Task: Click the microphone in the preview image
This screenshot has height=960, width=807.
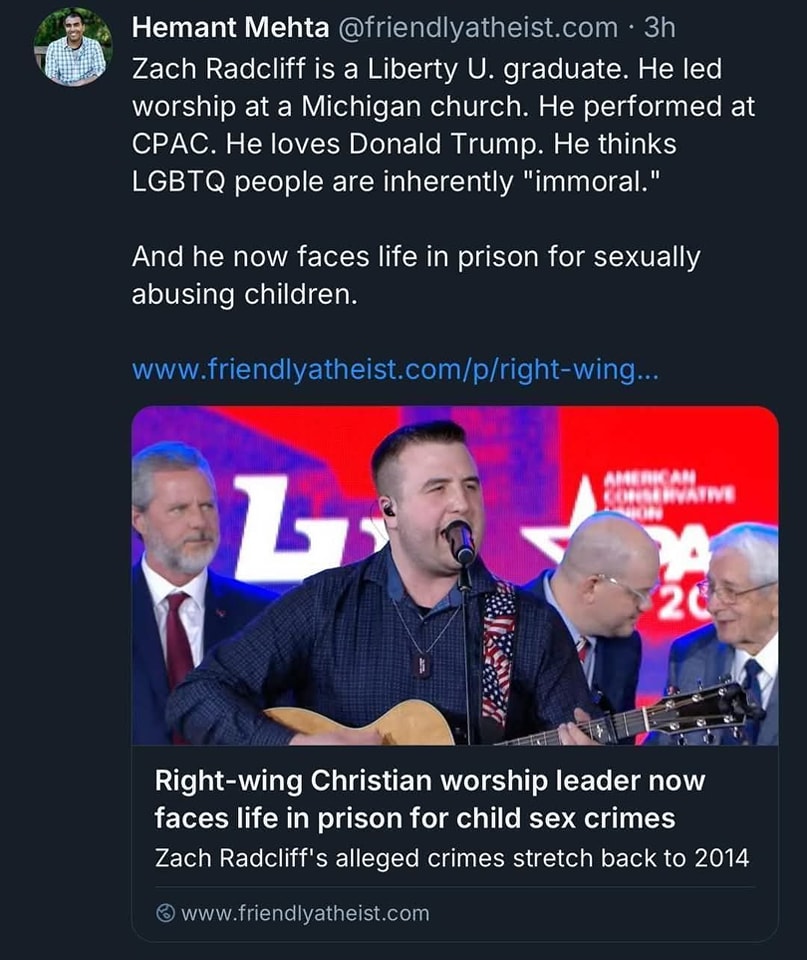Action: [461, 541]
